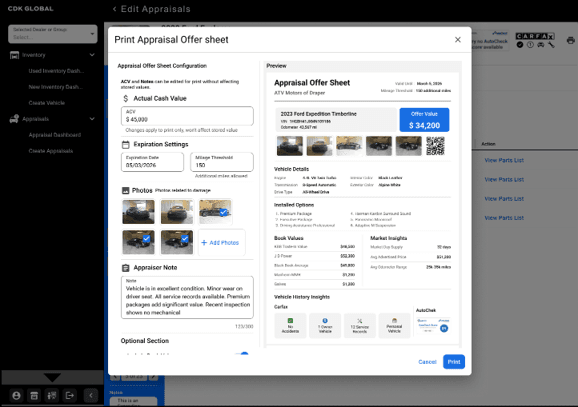Click the printer icon in background page
Viewport: 578px width, 407px height.
tap(570, 40)
